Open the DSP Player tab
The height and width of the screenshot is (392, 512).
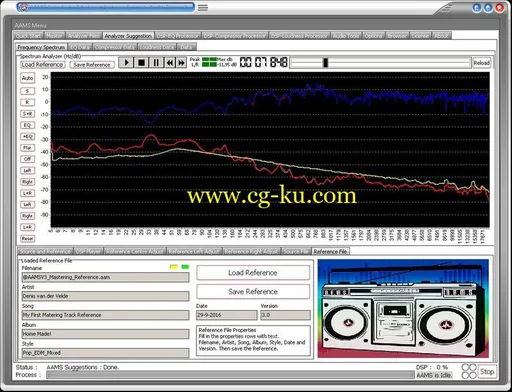[x=89, y=251]
